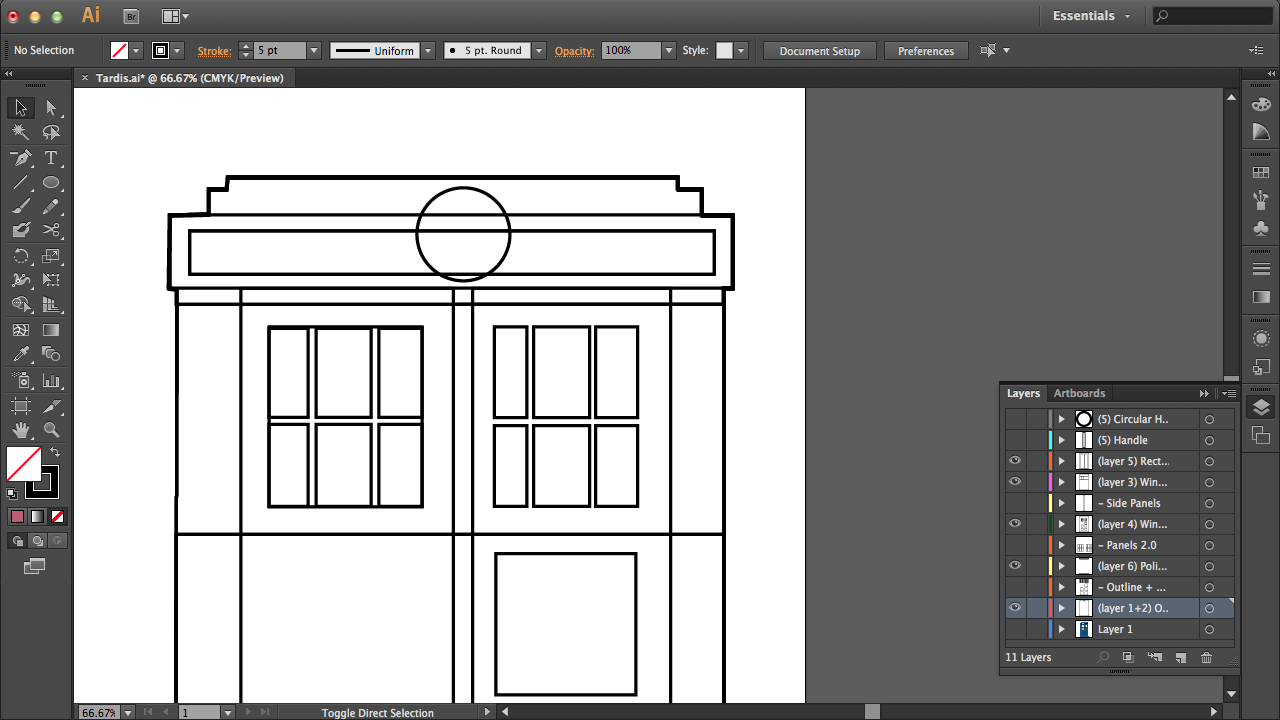Select the Paintbrush tool
Viewport: 1280px width, 720px height.
coord(21,207)
